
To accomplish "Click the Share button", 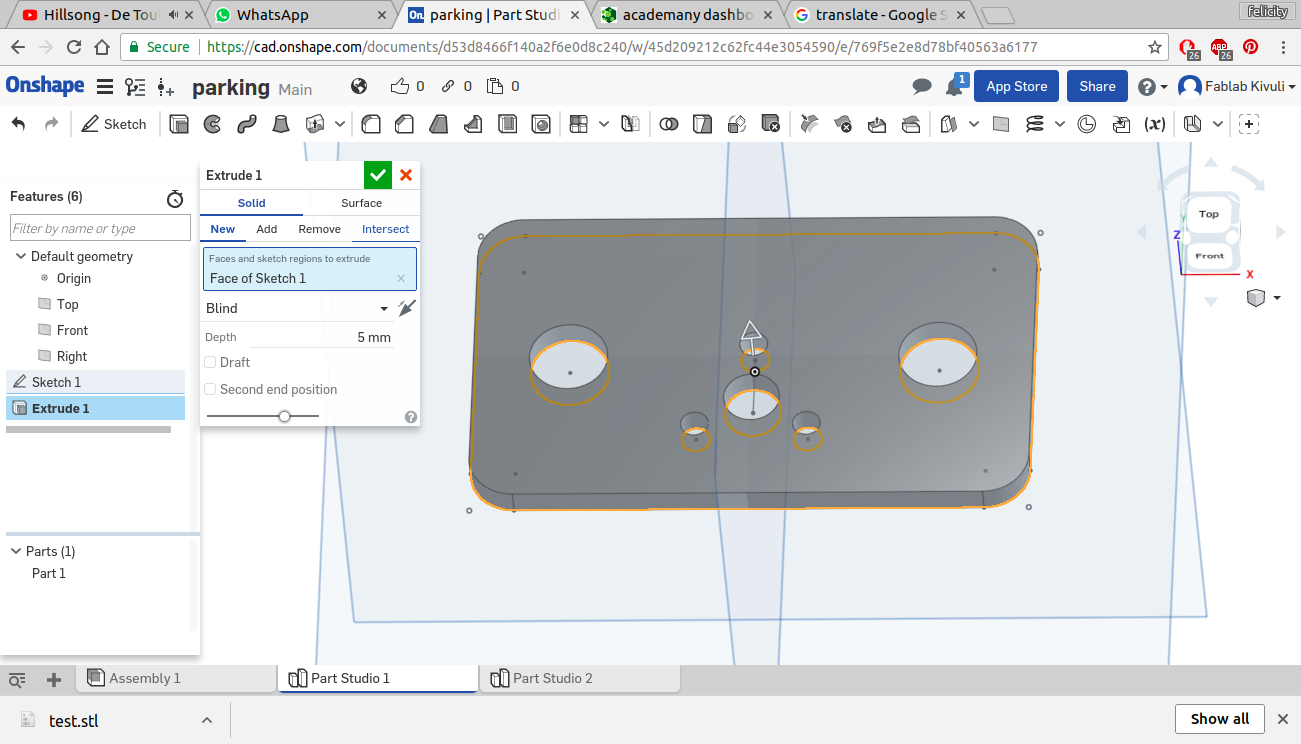I will (1097, 86).
